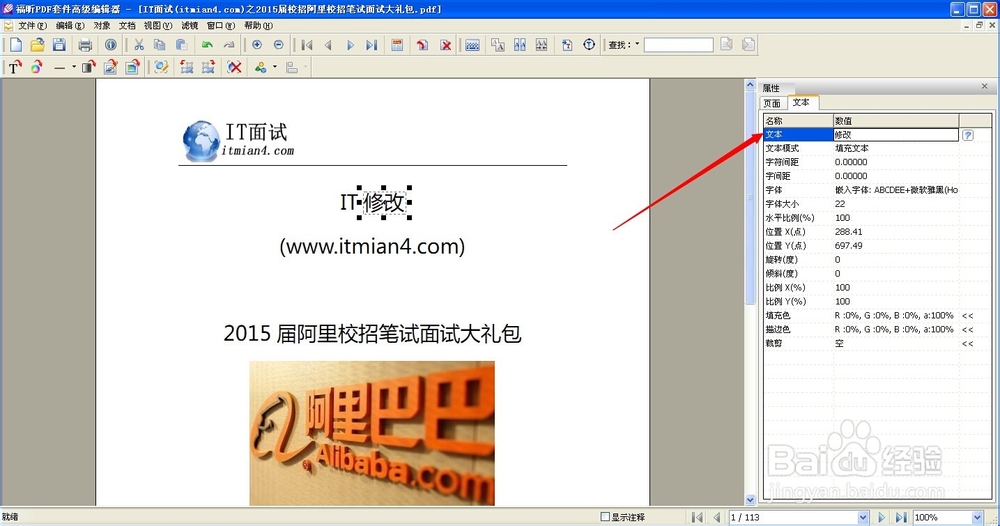Screen dimensions: 1000x526
Task: Open page number dropdown 1 / 113
Action: click(x=862, y=518)
